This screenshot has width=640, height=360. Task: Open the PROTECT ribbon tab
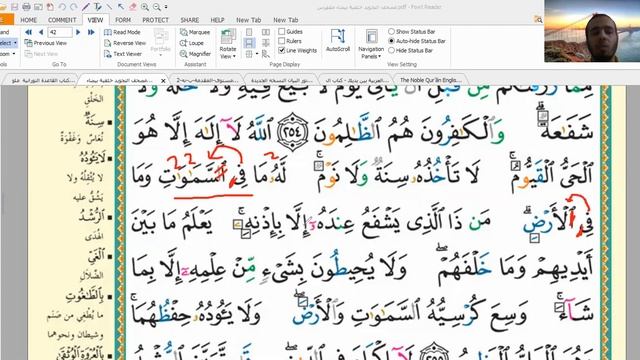click(155, 20)
